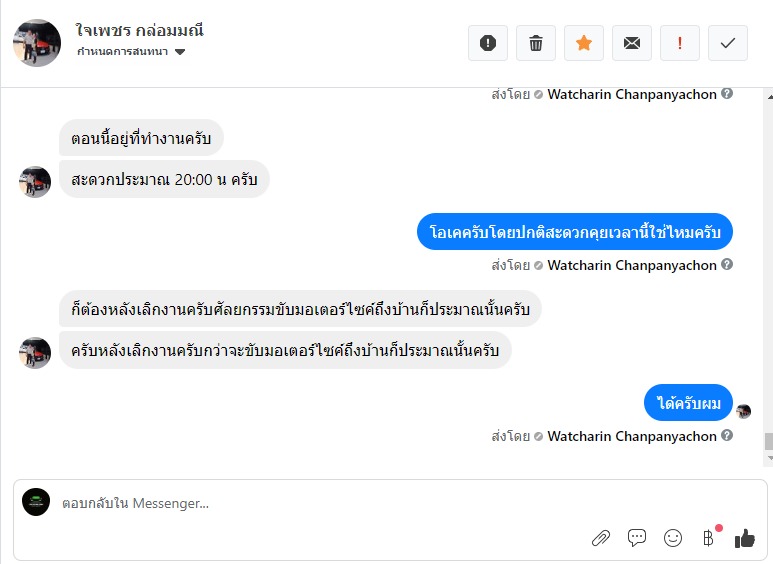Mark conversation as unread envelope icon

[632, 43]
